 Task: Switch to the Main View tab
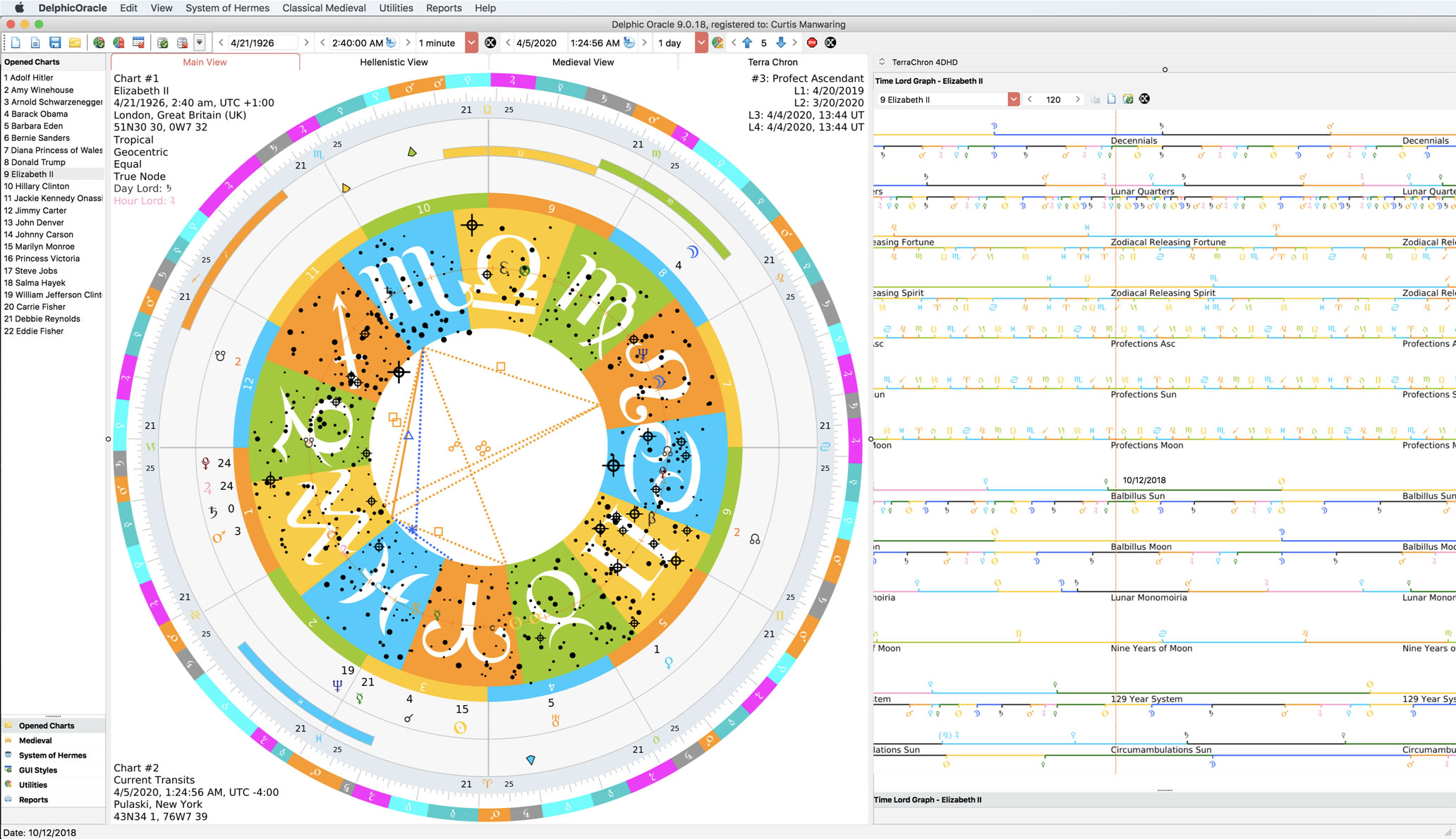coord(205,62)
